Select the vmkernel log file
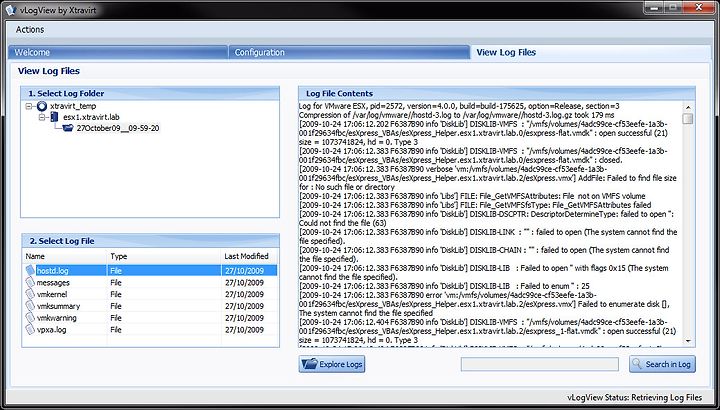The image size is (720, 410). pos(151,294)
